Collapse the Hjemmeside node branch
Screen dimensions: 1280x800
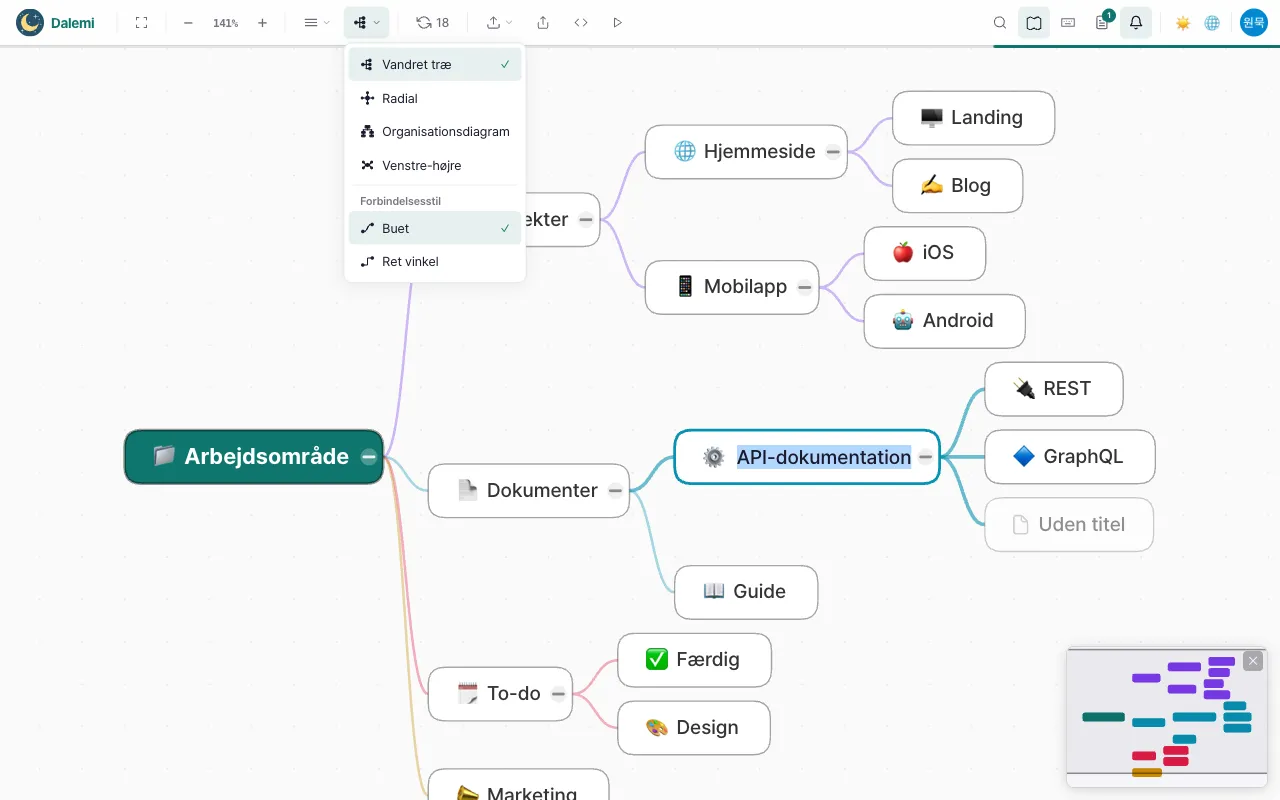tap(833, 152)
